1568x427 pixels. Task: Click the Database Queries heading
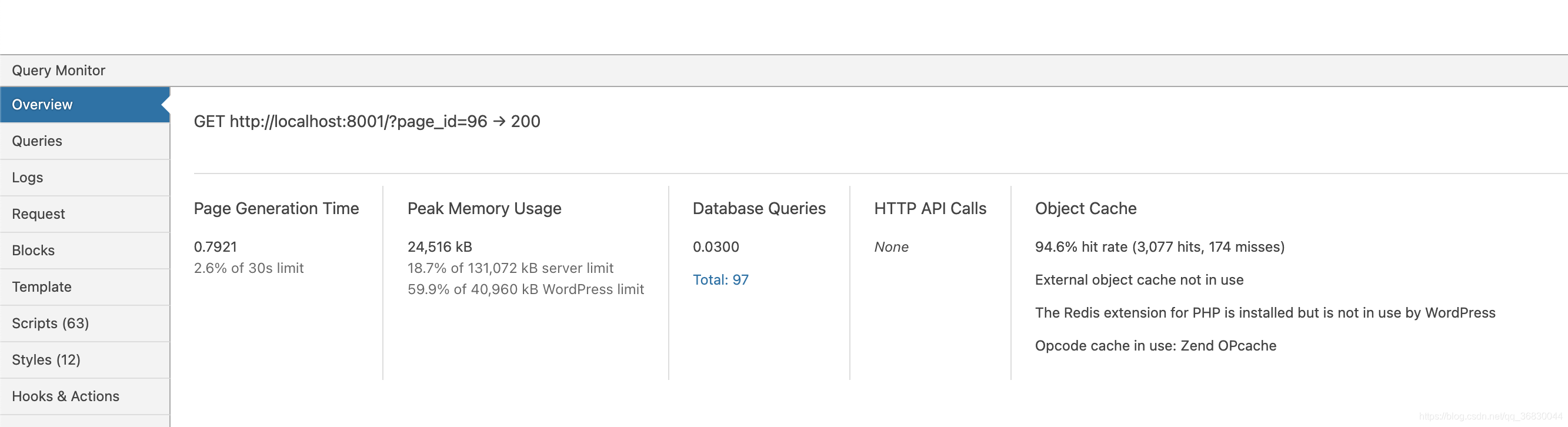pos(759,209)
